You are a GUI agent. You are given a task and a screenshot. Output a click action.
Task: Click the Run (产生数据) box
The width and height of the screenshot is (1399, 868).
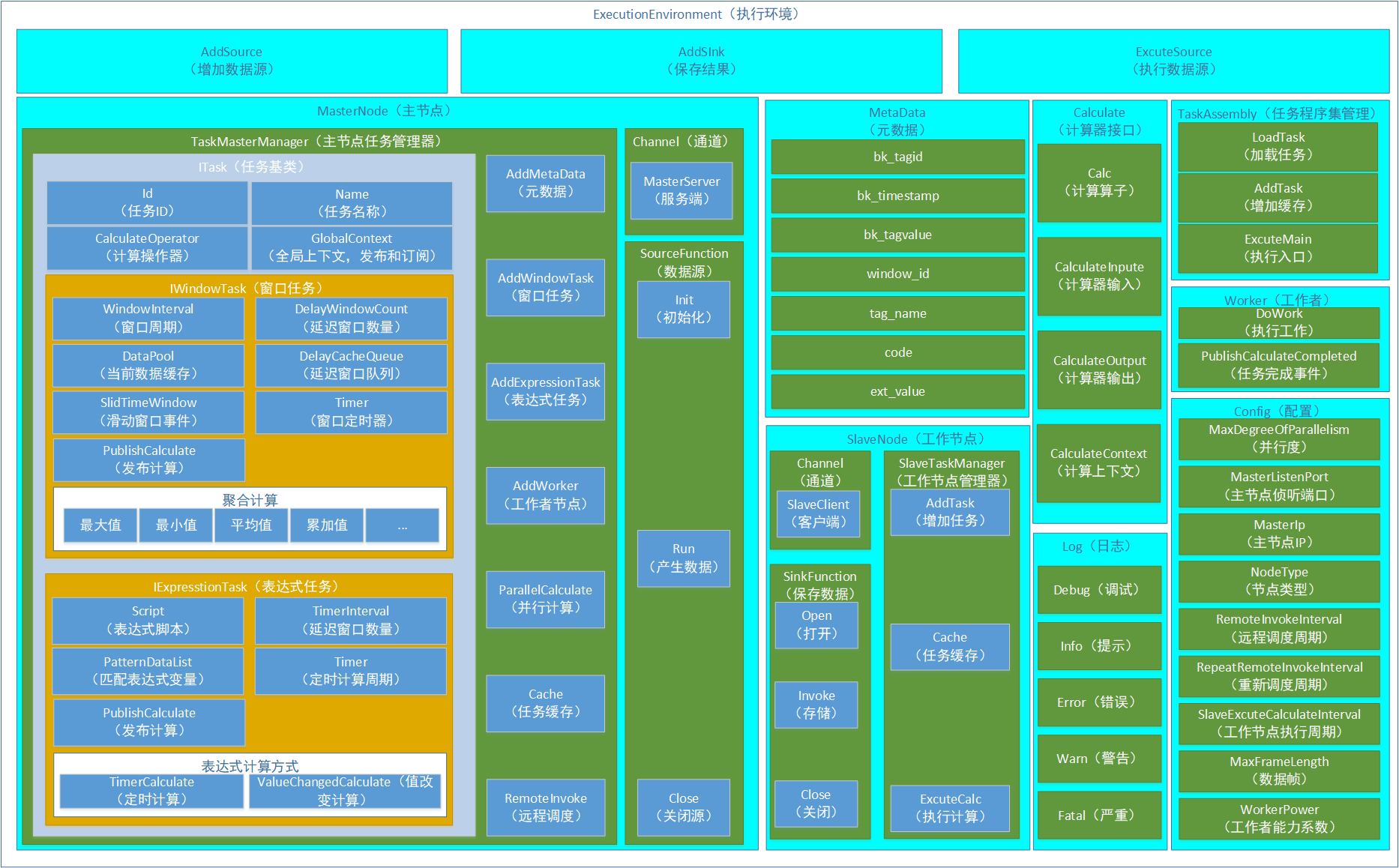(x=683, y=558)
